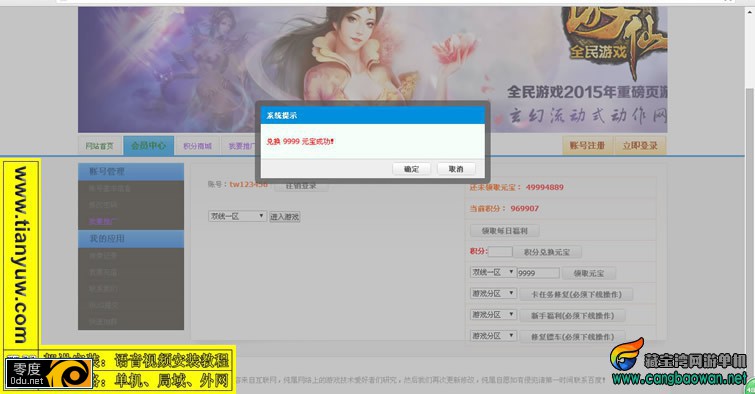Viewport: 755px width, 394px height.
Task: Open the server dropdown beside the 9999 field
Action: click(x=493, y=272)
